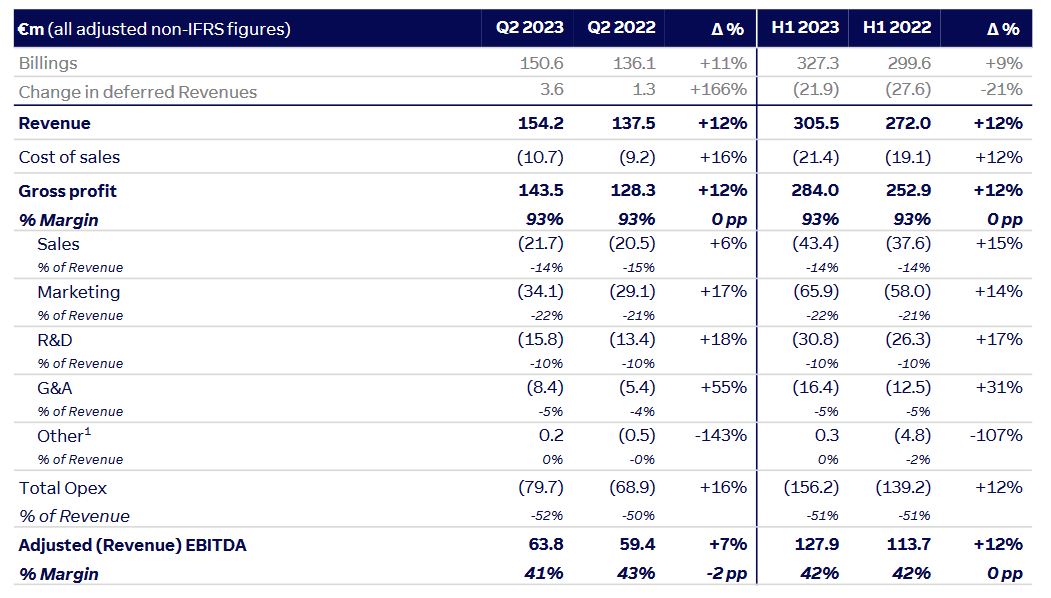Viewport: 1051px width, 598px height.
Task: Select the H1 2023 column header
Action: (805, 28)
